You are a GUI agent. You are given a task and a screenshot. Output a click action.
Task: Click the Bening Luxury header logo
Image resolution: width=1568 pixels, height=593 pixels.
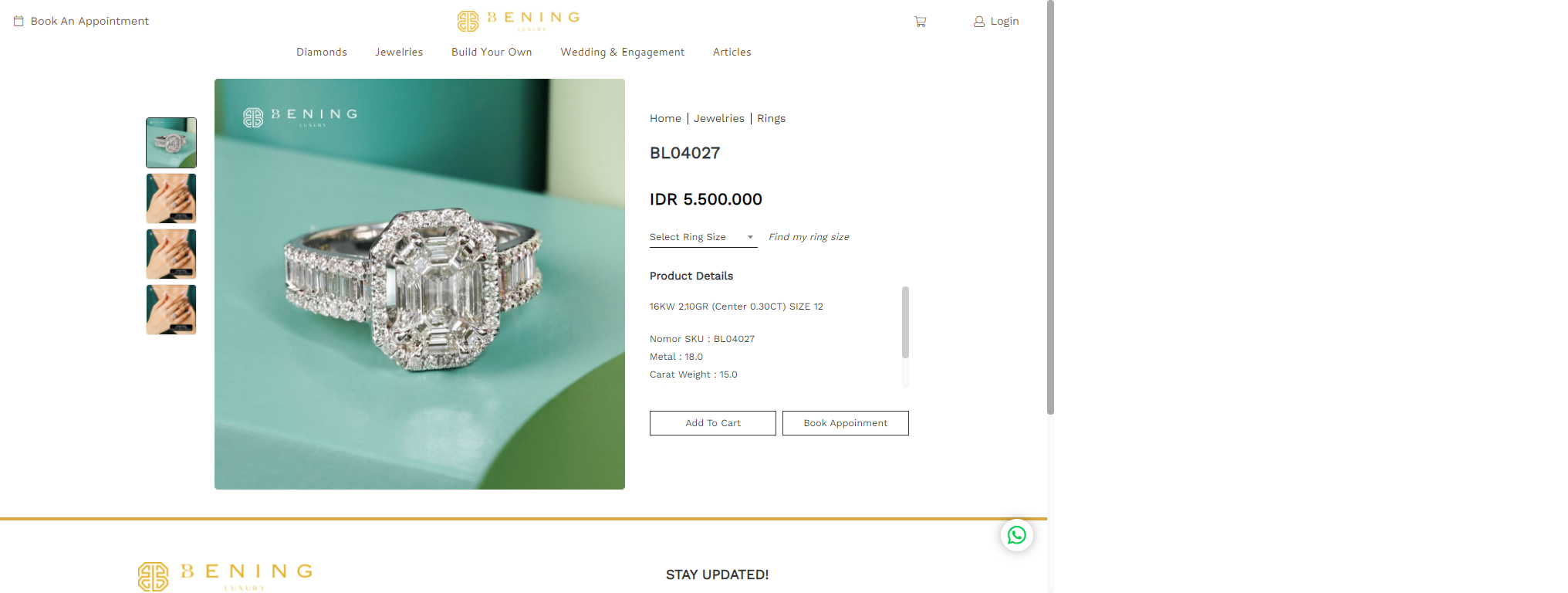tap(518, 20)
